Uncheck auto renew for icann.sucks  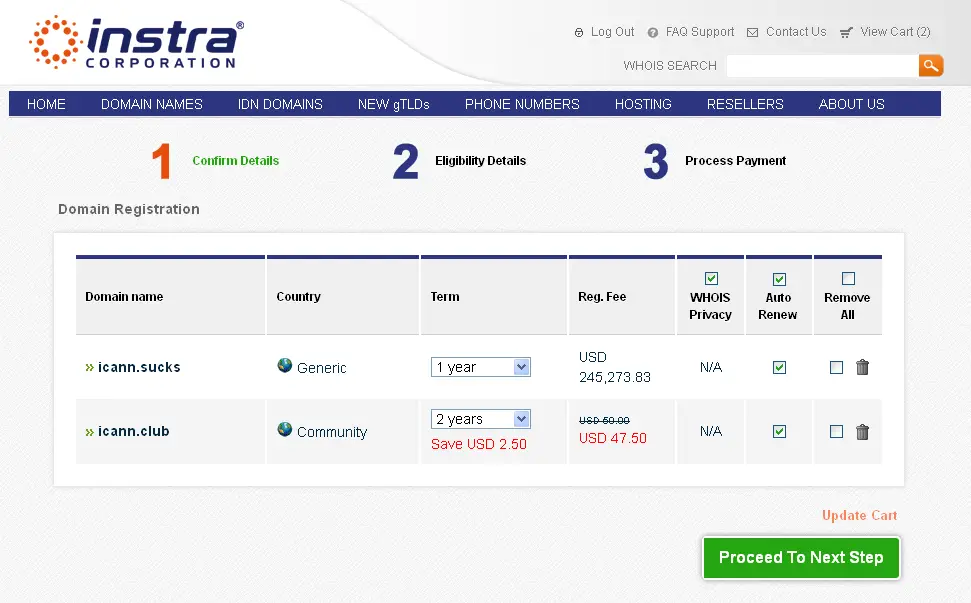coord(779,368)
